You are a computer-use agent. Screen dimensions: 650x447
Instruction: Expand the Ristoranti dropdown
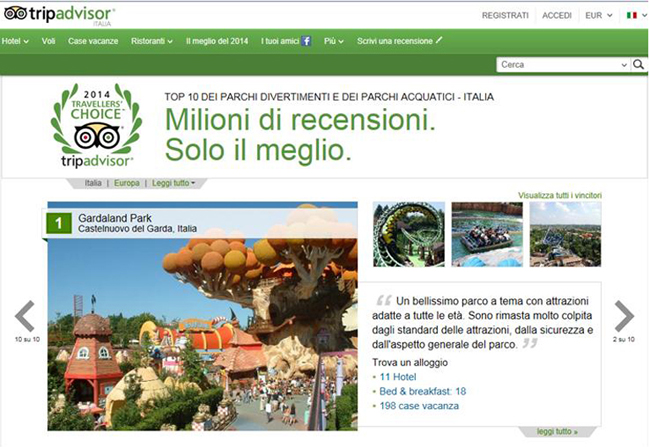[x=152, y=41]
